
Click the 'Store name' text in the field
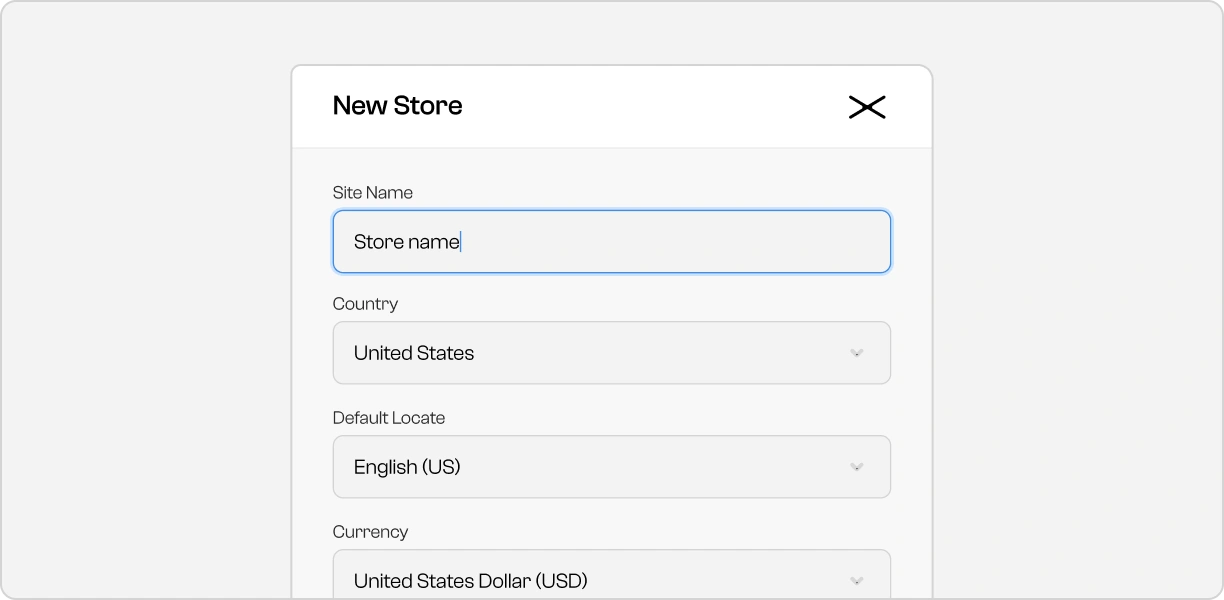point(406,242)
